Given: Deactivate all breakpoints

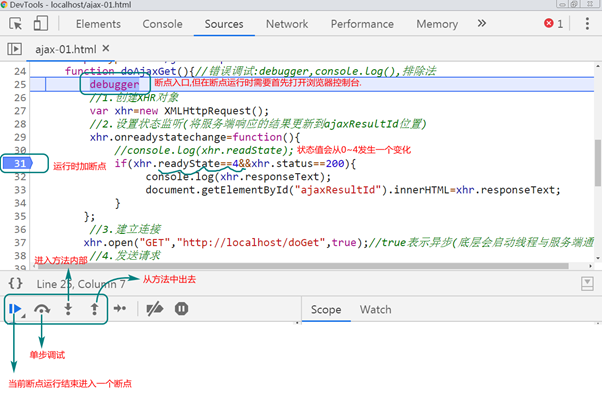Looking at the screenshot, I should click(x=155, y=309).
